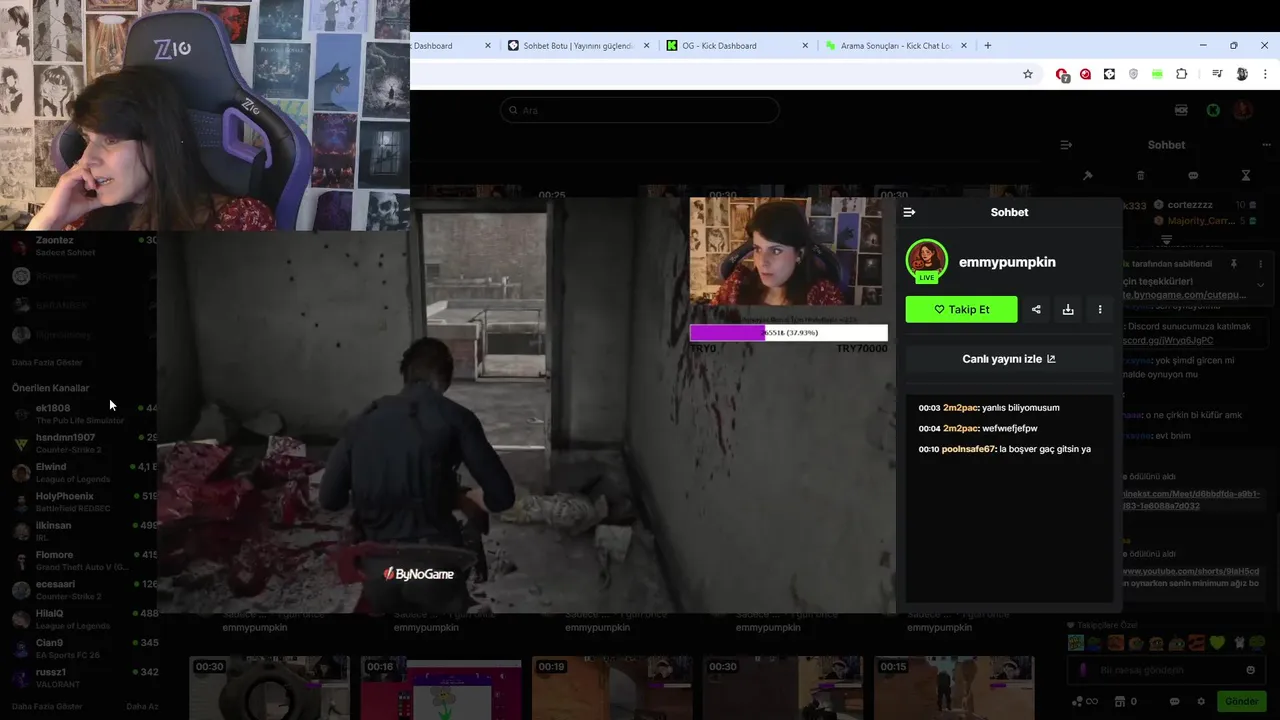The width and height of the screenshot is (1280, 720).
Task: Bookmark the page with the star icon
Action: [1027, 74]
